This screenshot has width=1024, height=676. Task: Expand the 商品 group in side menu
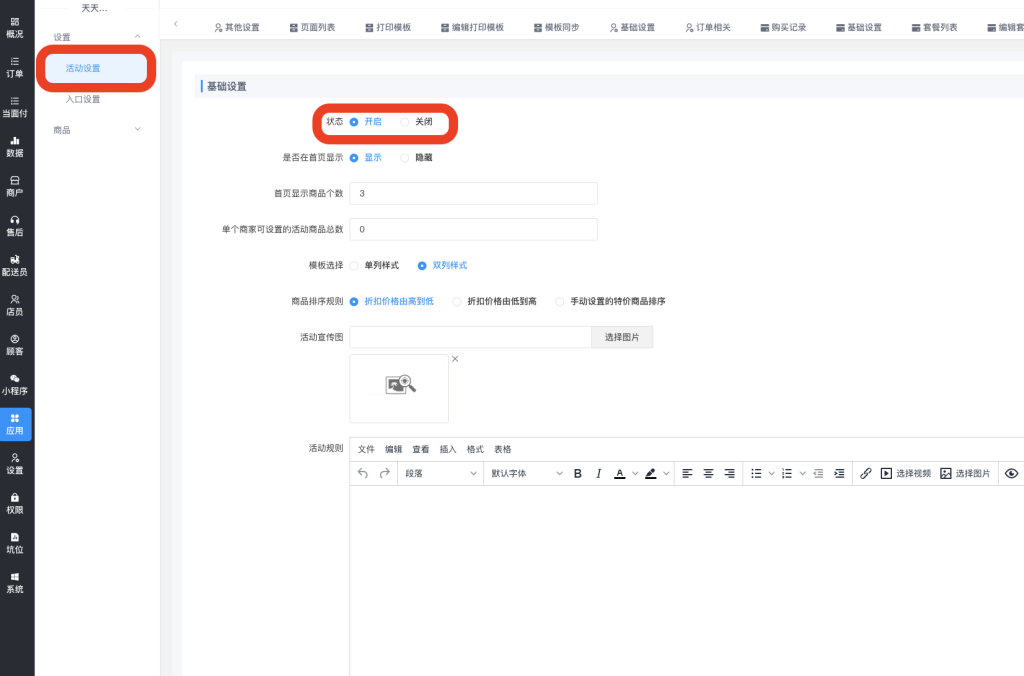(96, 130)
